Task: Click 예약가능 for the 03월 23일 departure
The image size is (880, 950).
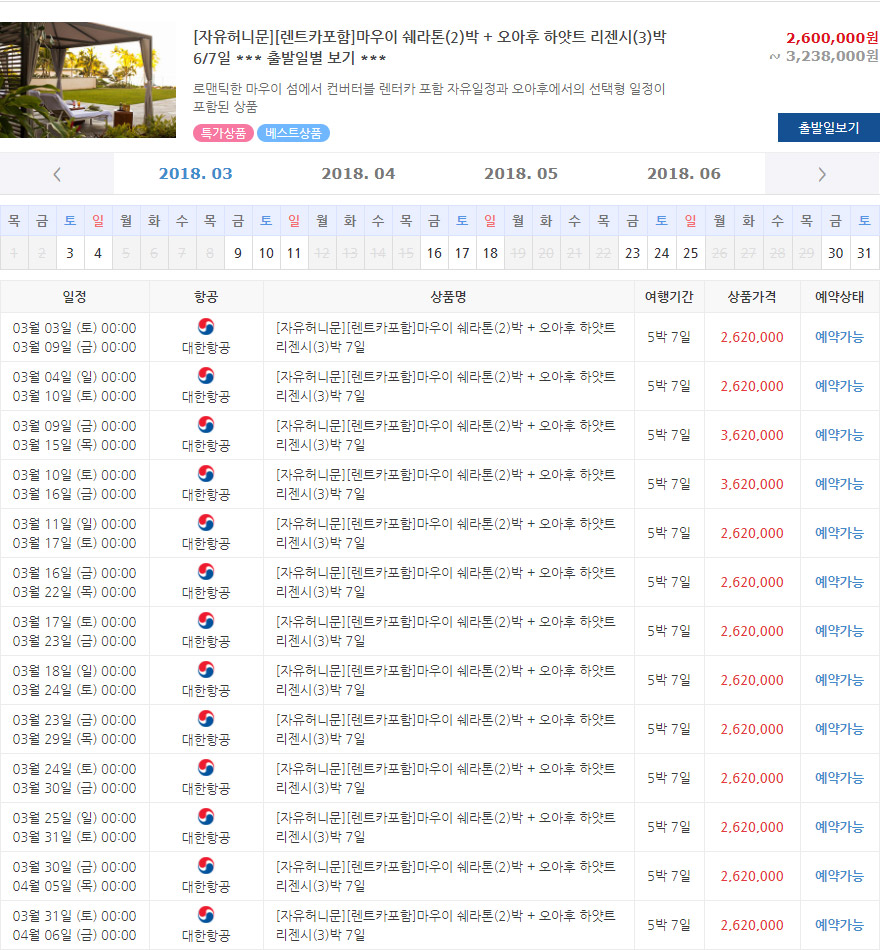Action: pos(839,729)
